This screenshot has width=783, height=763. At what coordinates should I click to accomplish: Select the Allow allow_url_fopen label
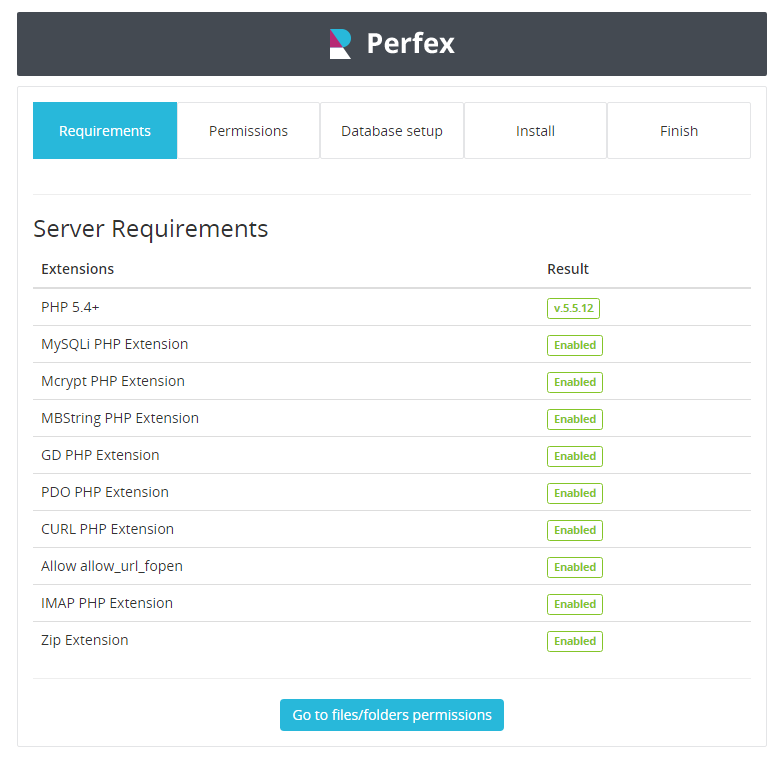pos(112,566)
